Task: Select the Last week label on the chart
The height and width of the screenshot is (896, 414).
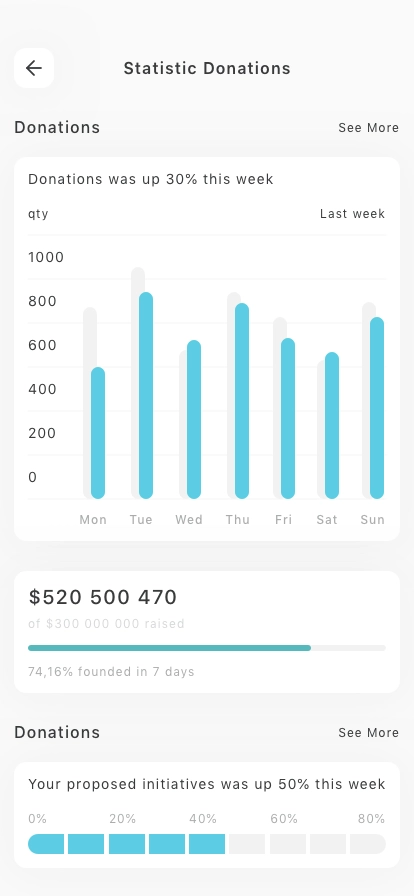Action: [x=352, y=214]
